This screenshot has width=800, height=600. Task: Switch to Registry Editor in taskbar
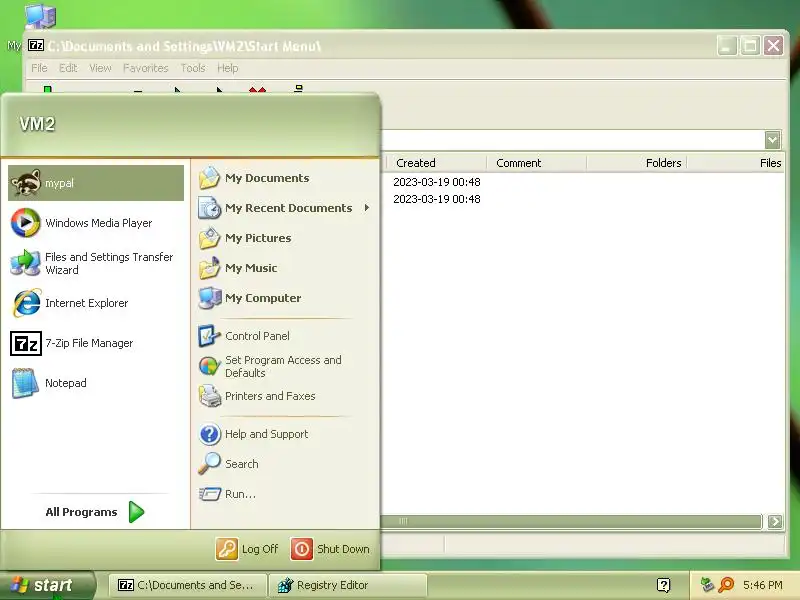[348, 585]
